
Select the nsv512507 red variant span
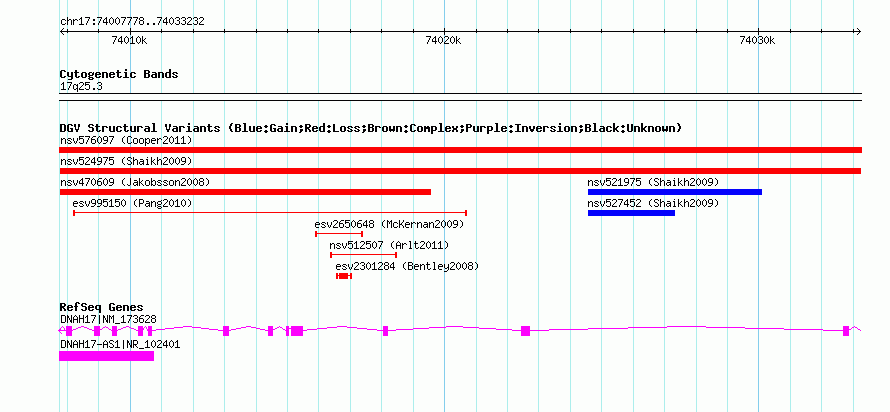363,255
